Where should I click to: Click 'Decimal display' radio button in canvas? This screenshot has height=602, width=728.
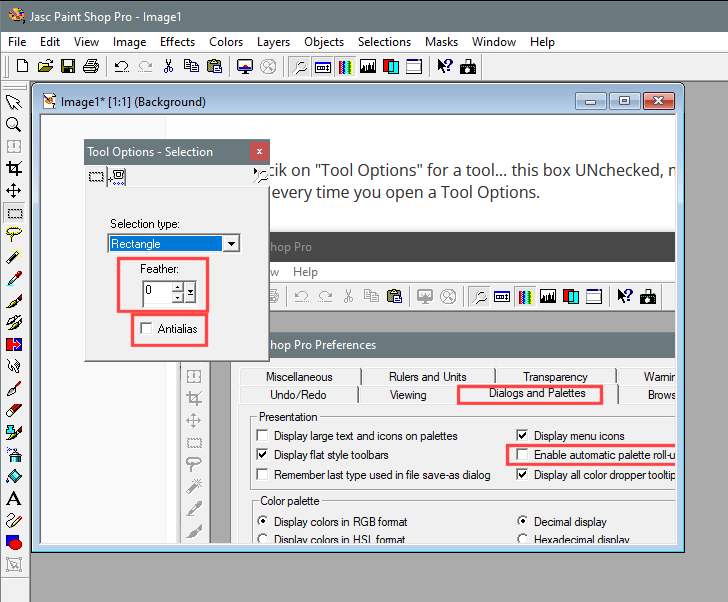(x=522, y=521)
